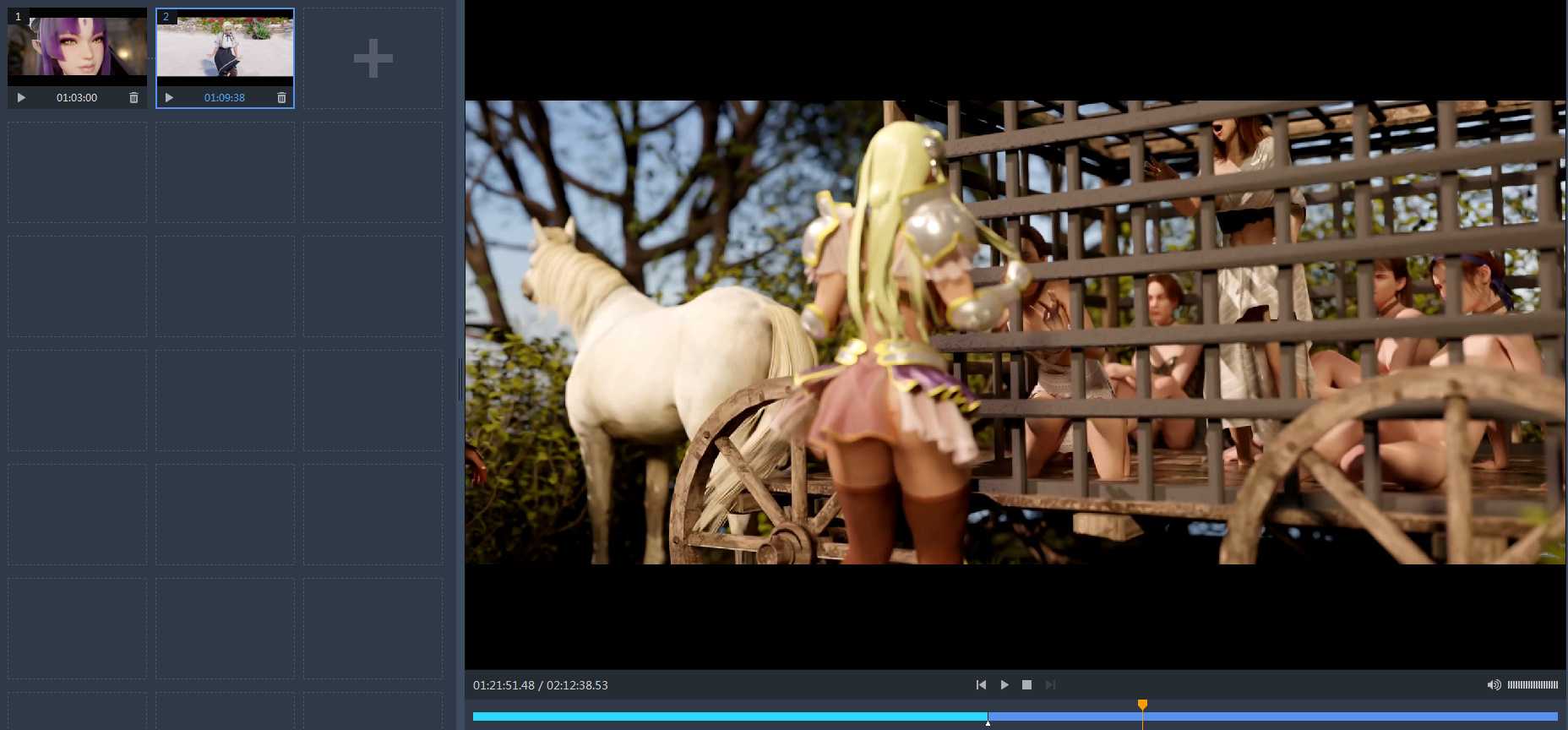
Task: Play clip 1 with its play icon
Action: coord(21,98)
